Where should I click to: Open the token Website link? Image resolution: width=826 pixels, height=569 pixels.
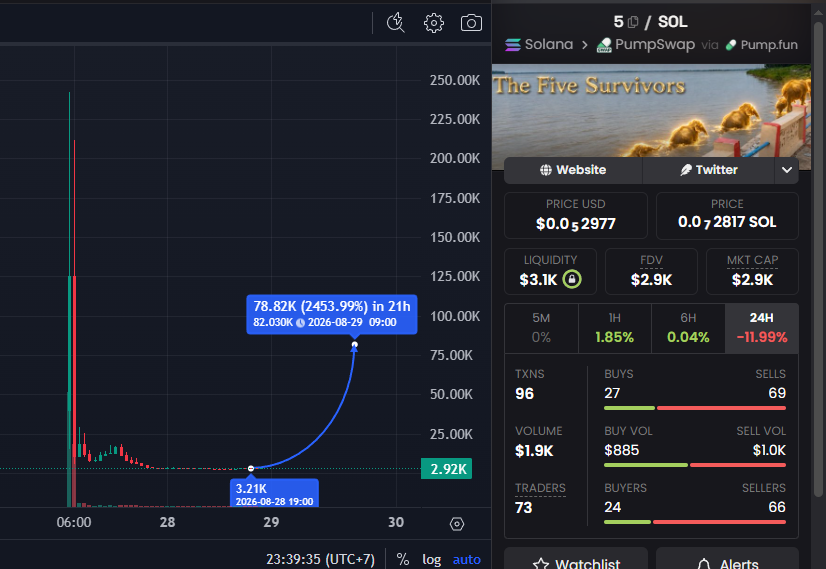[573, 170]
